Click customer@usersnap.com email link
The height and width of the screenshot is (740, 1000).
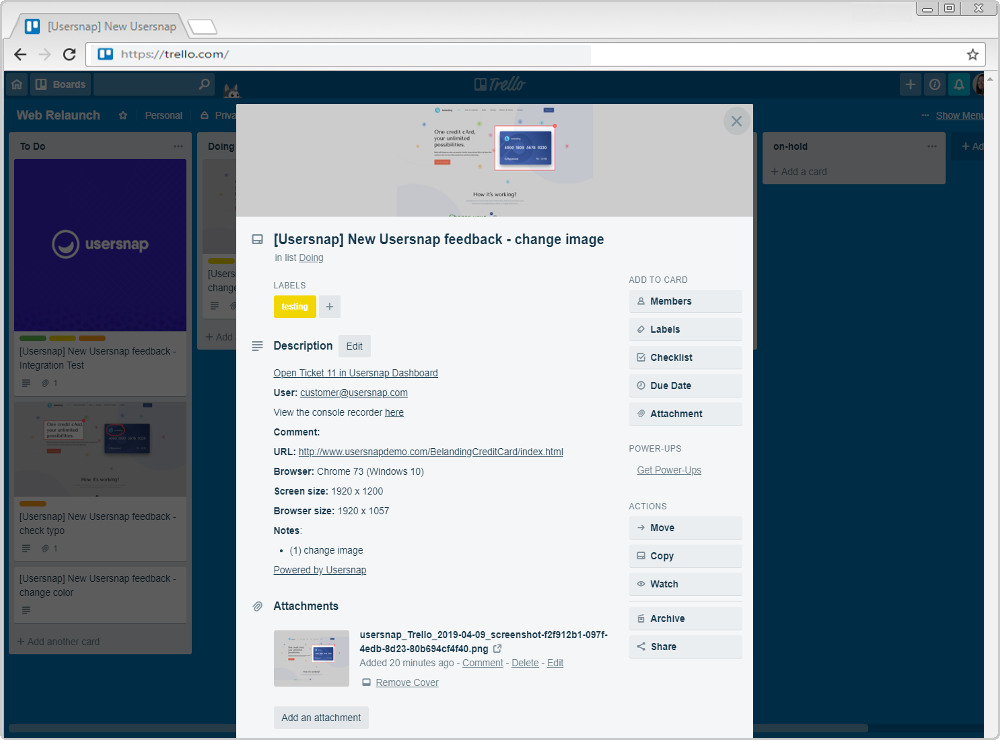coord(354,393)
